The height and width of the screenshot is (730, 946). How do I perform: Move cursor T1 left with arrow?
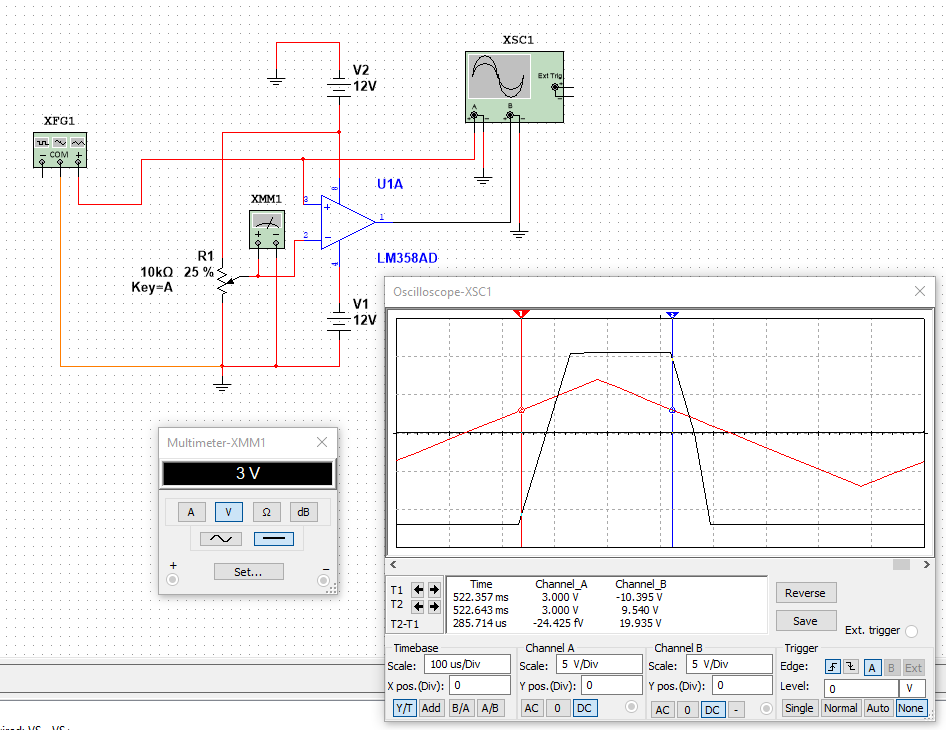pyautogui.click(x=418, y=589)
